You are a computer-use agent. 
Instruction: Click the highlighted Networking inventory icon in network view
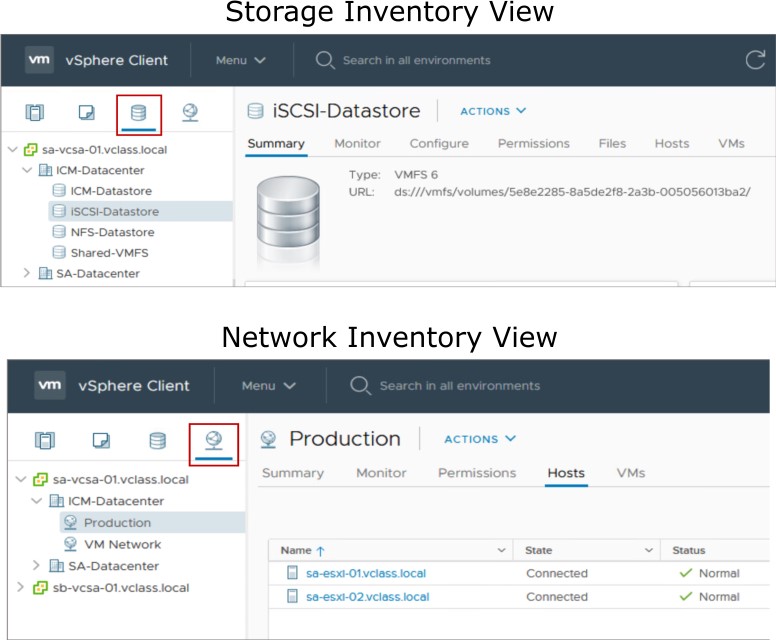pyautogui.click(x=214, y=440)
